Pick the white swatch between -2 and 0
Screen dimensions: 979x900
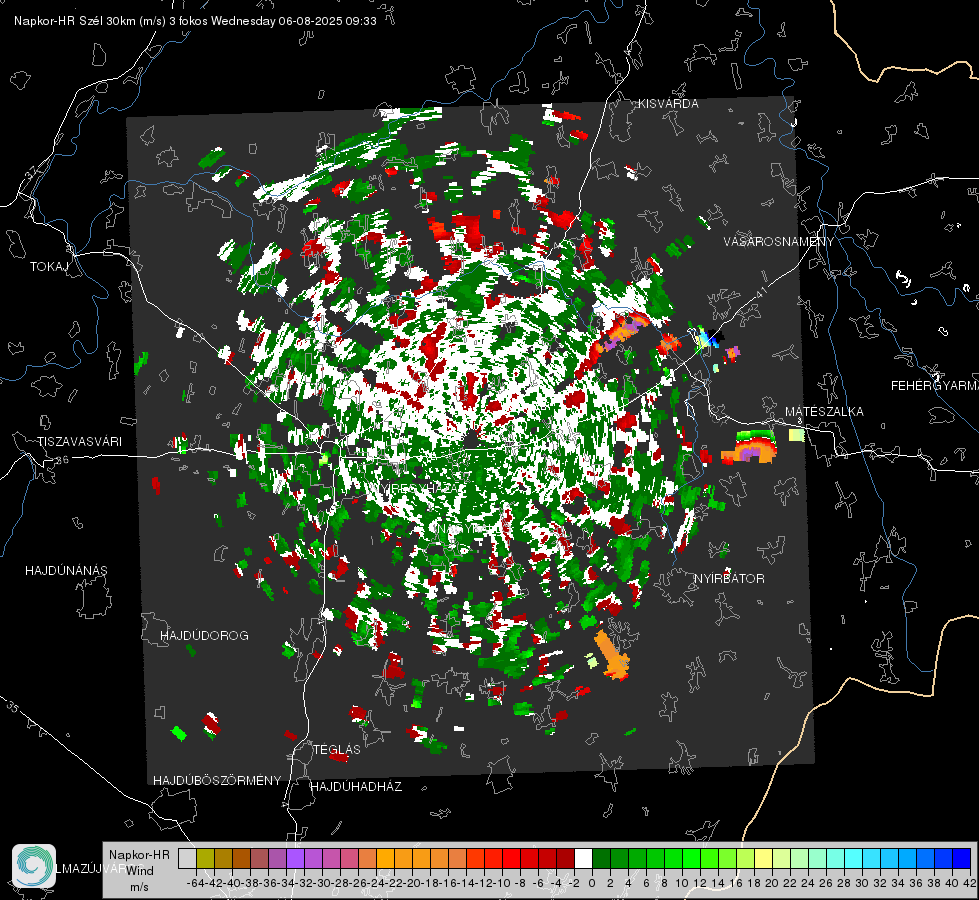[x=583, y=858]
